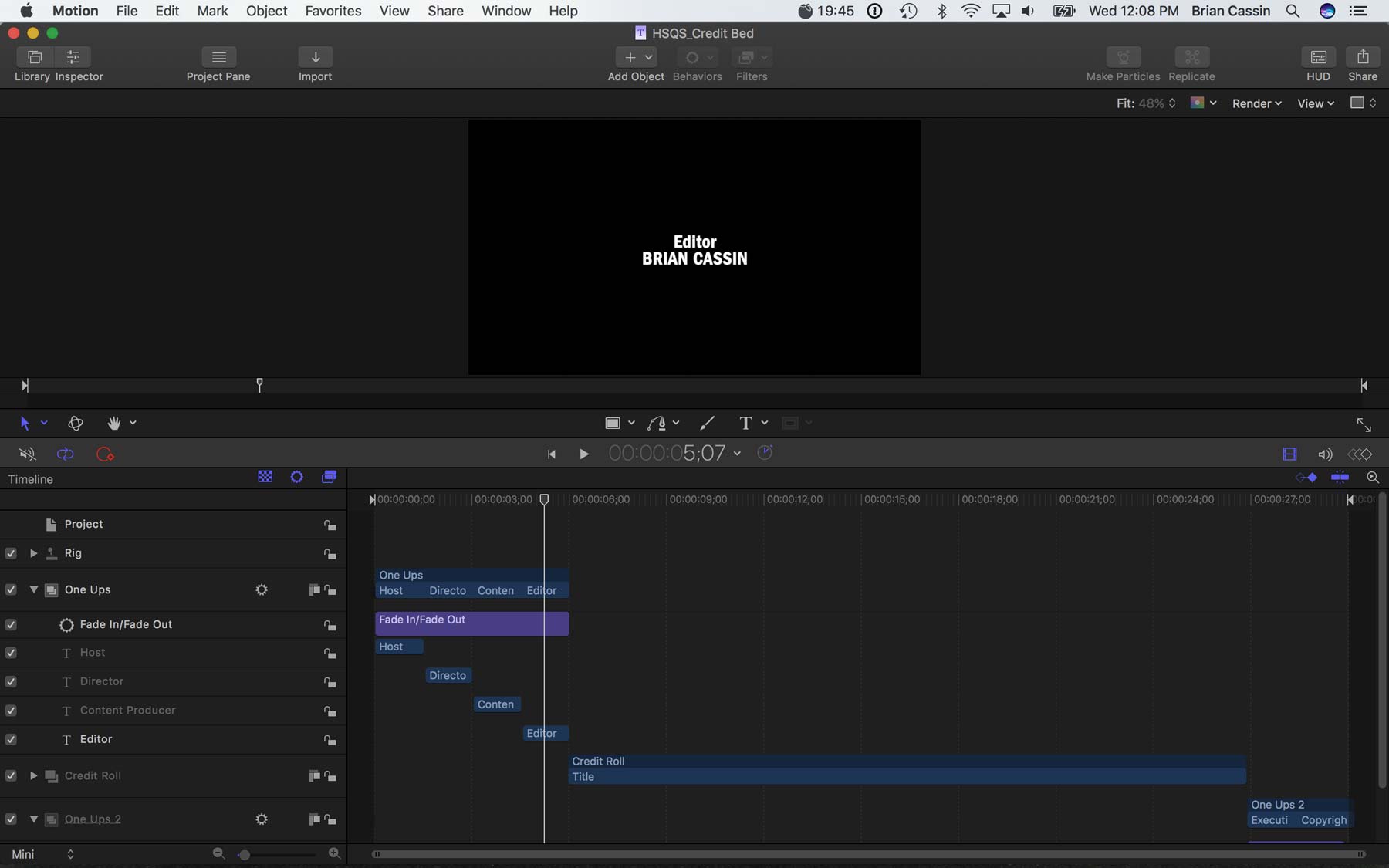Viewport: 1389px width, 868px height.
Task: Select the Bezier pen tool
Action: 657,423
